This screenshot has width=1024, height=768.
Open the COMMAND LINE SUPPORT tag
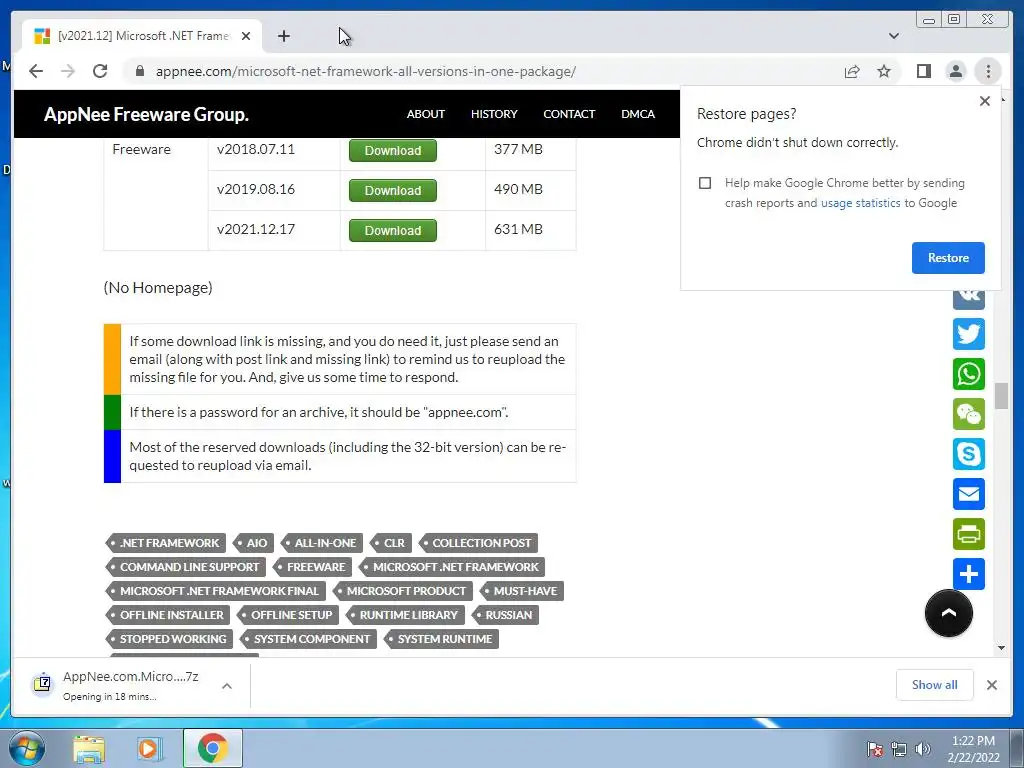click(x=185, y=567)
